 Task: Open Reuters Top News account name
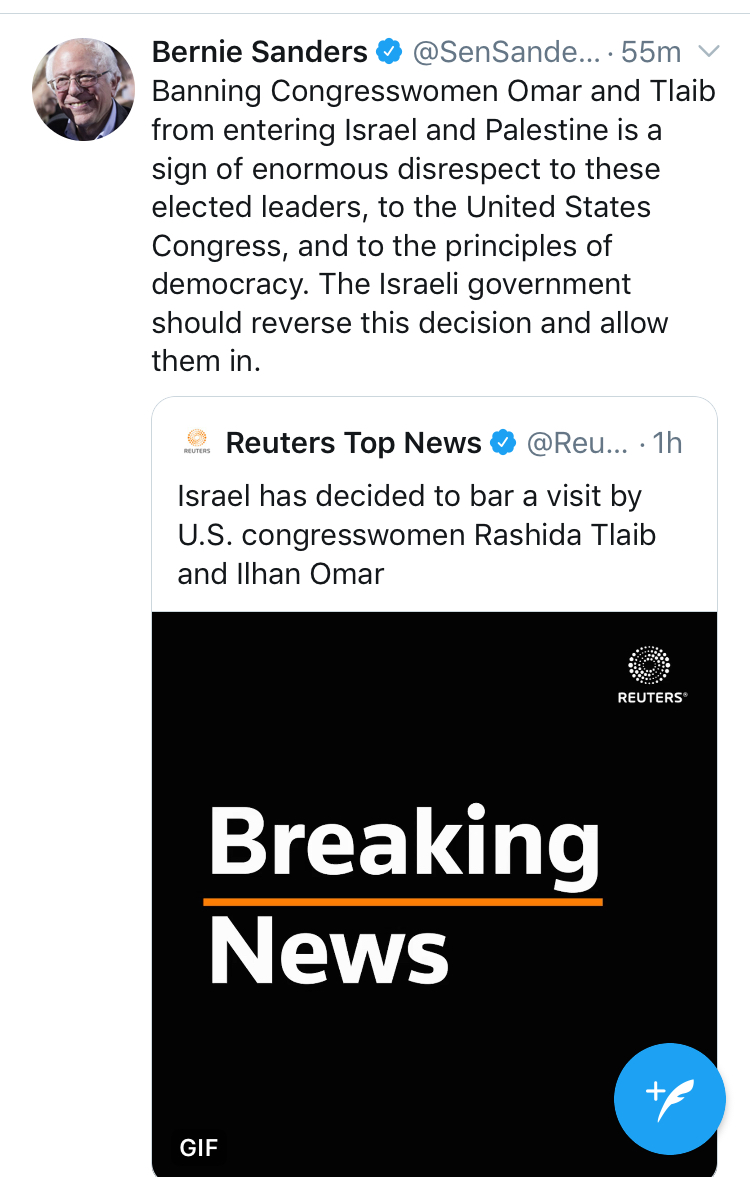coord(354,443)
